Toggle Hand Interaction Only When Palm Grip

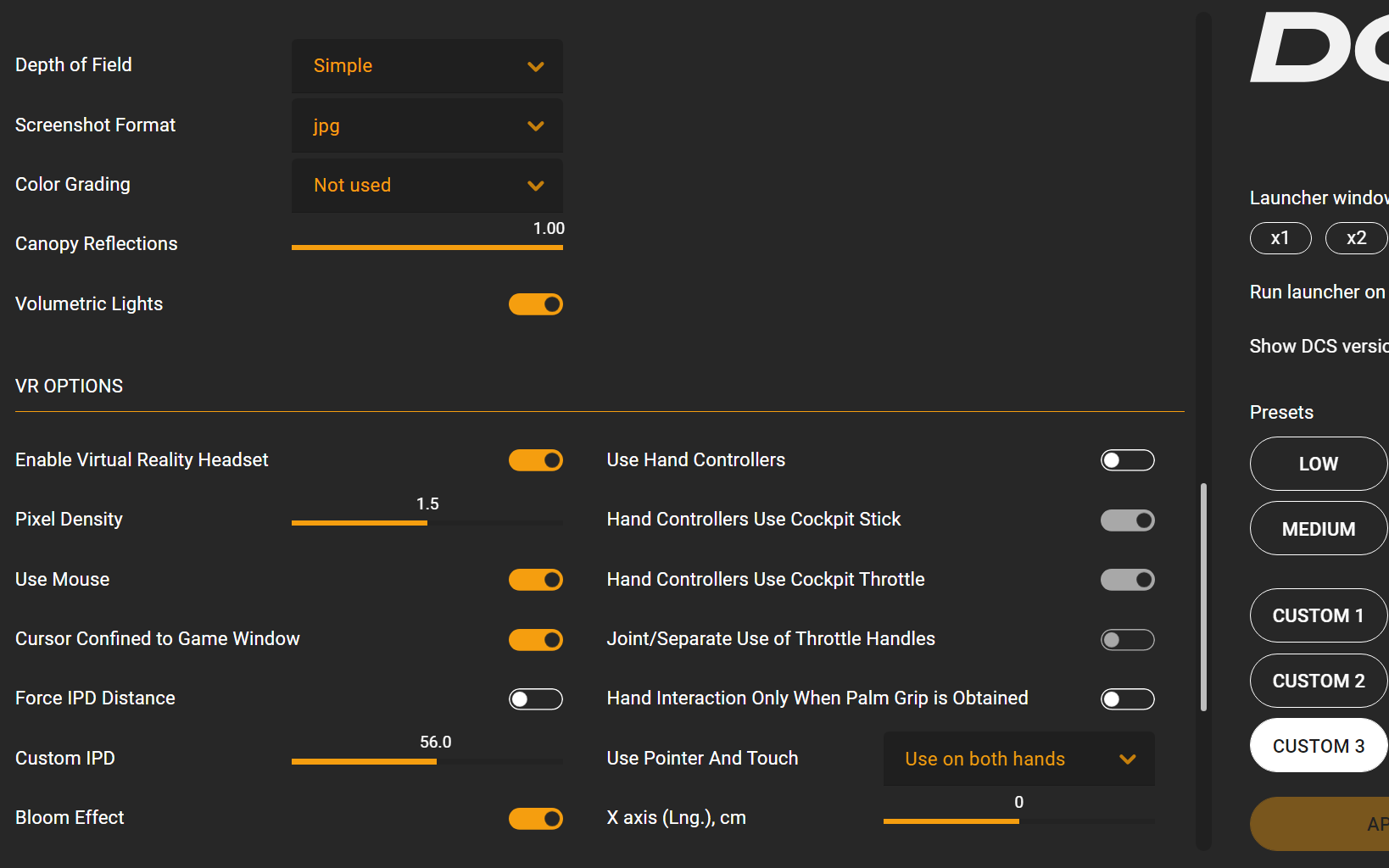(x=1127, y=699)
